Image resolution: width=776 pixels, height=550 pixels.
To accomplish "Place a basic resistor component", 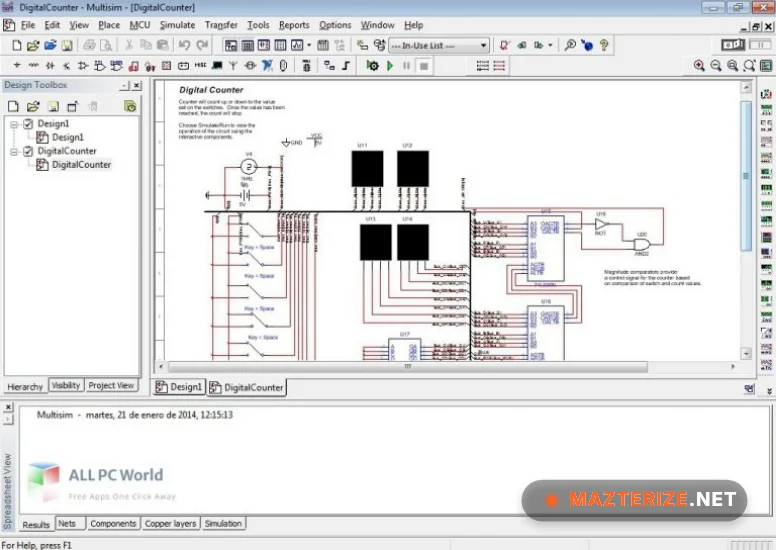I will (x=34, y=65).
